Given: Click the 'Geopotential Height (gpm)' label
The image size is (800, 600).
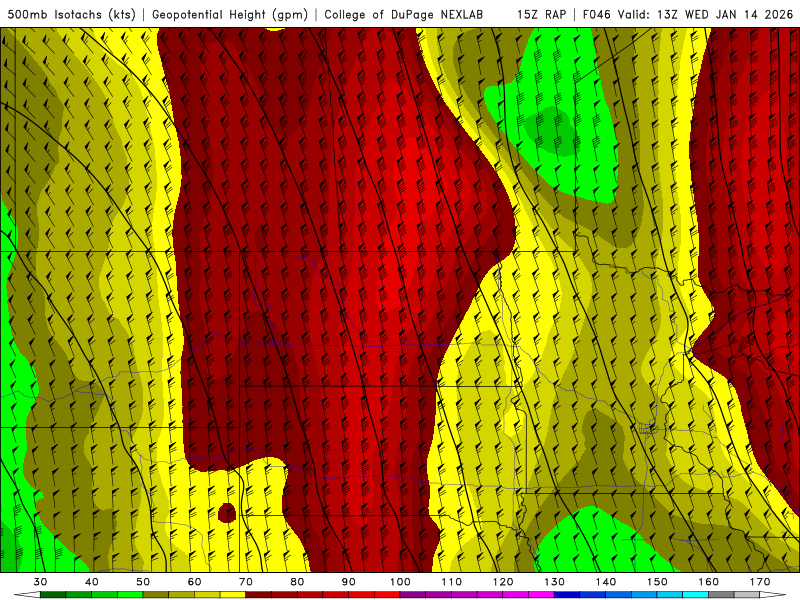Looking at the screenshot, I should coord(230,15).
